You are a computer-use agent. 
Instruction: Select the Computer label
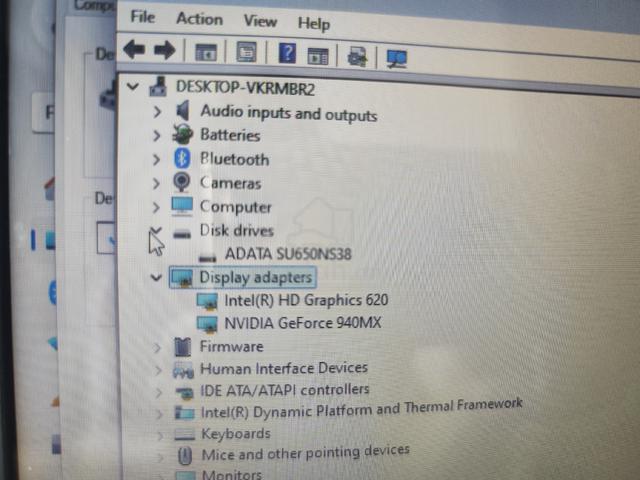pyautogui.click(x=236, y=207)
